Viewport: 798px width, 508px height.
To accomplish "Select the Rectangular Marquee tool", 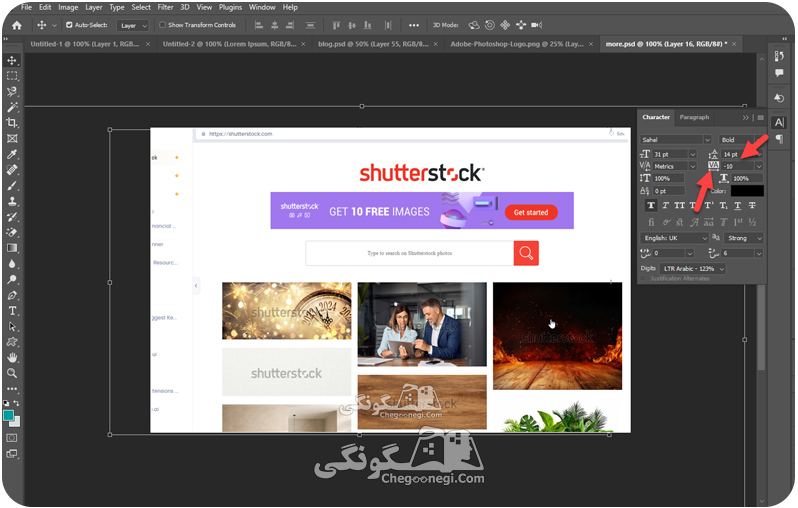I will pyautogui.click(x=12, y=76).
